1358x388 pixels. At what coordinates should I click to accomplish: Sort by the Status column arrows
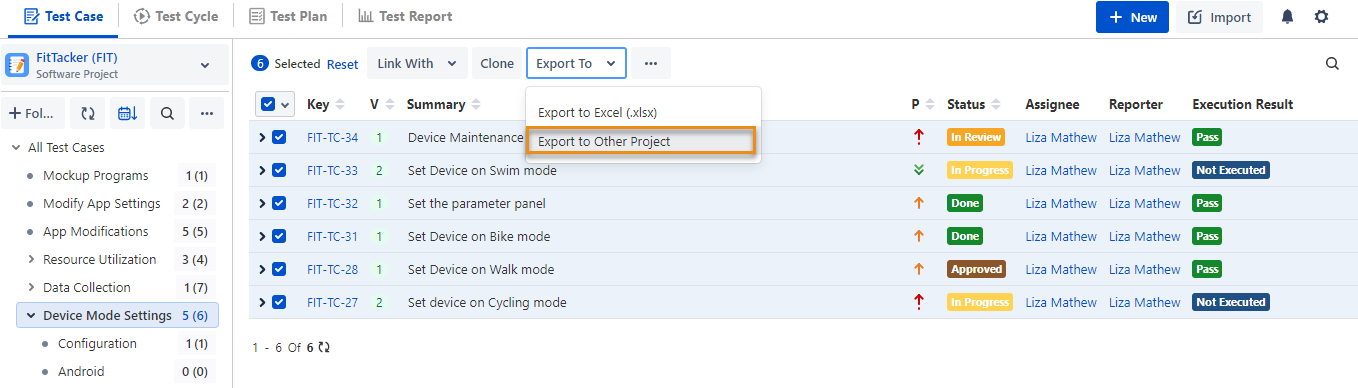click(996, 104)
